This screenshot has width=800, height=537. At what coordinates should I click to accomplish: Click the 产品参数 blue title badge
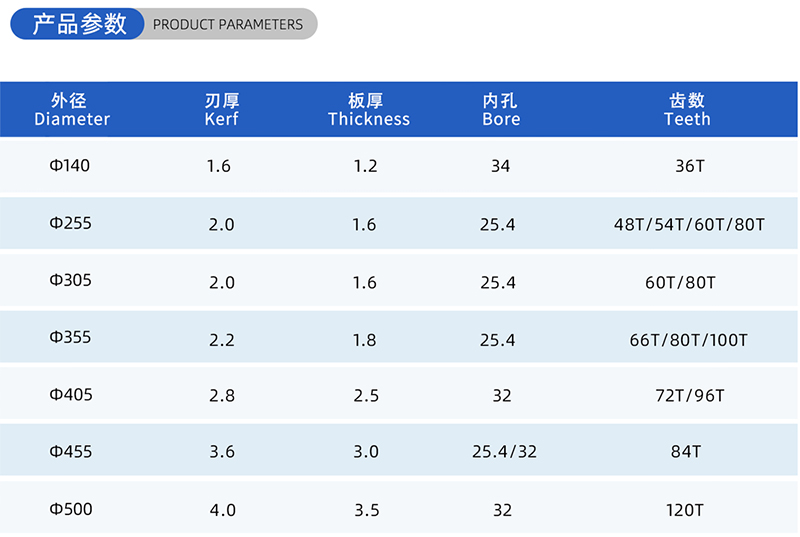[x=80, y=24]
